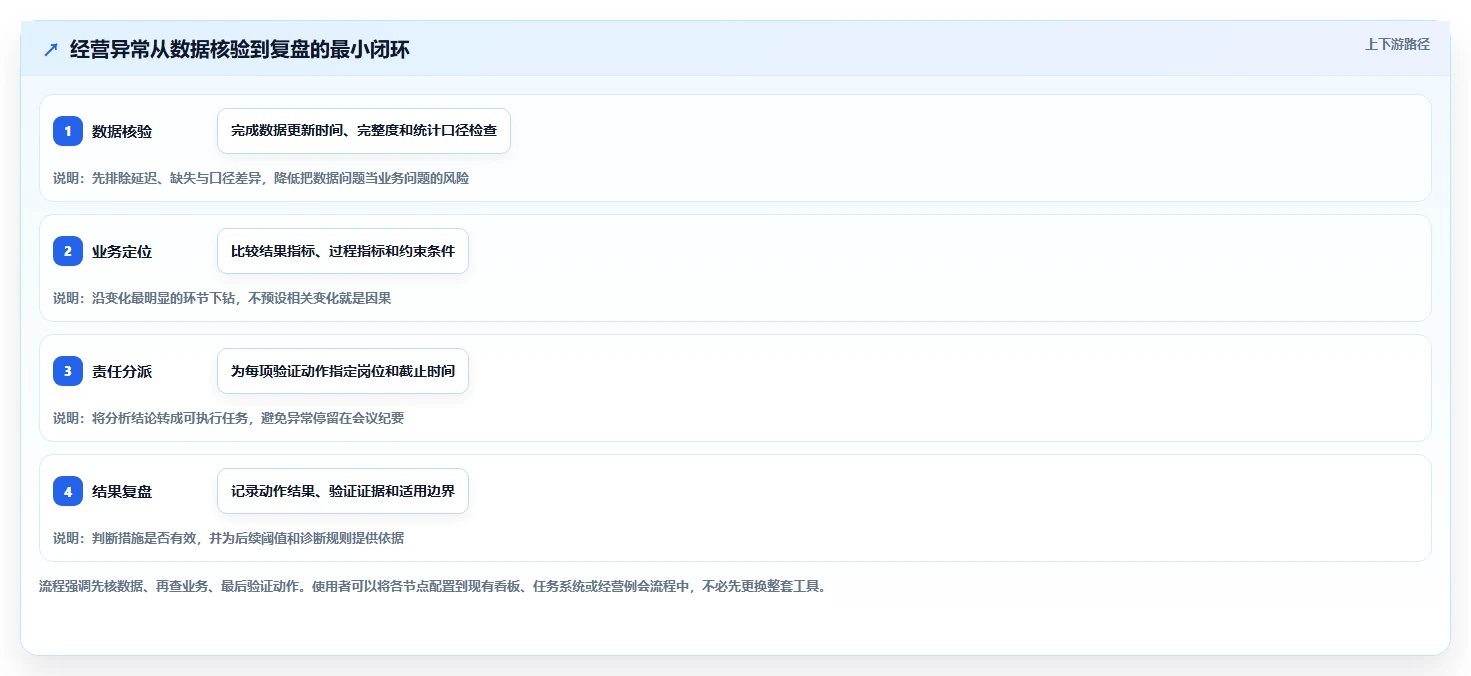Click the title 经营异常从数据核验到复盘的最小闭环
1471x676 pixels.
(x=240, y=49)
